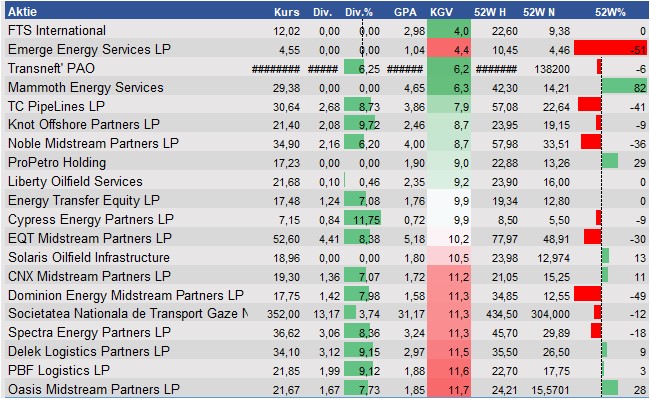Select the Emerge Energy Services LP cell

pos(89,49)
